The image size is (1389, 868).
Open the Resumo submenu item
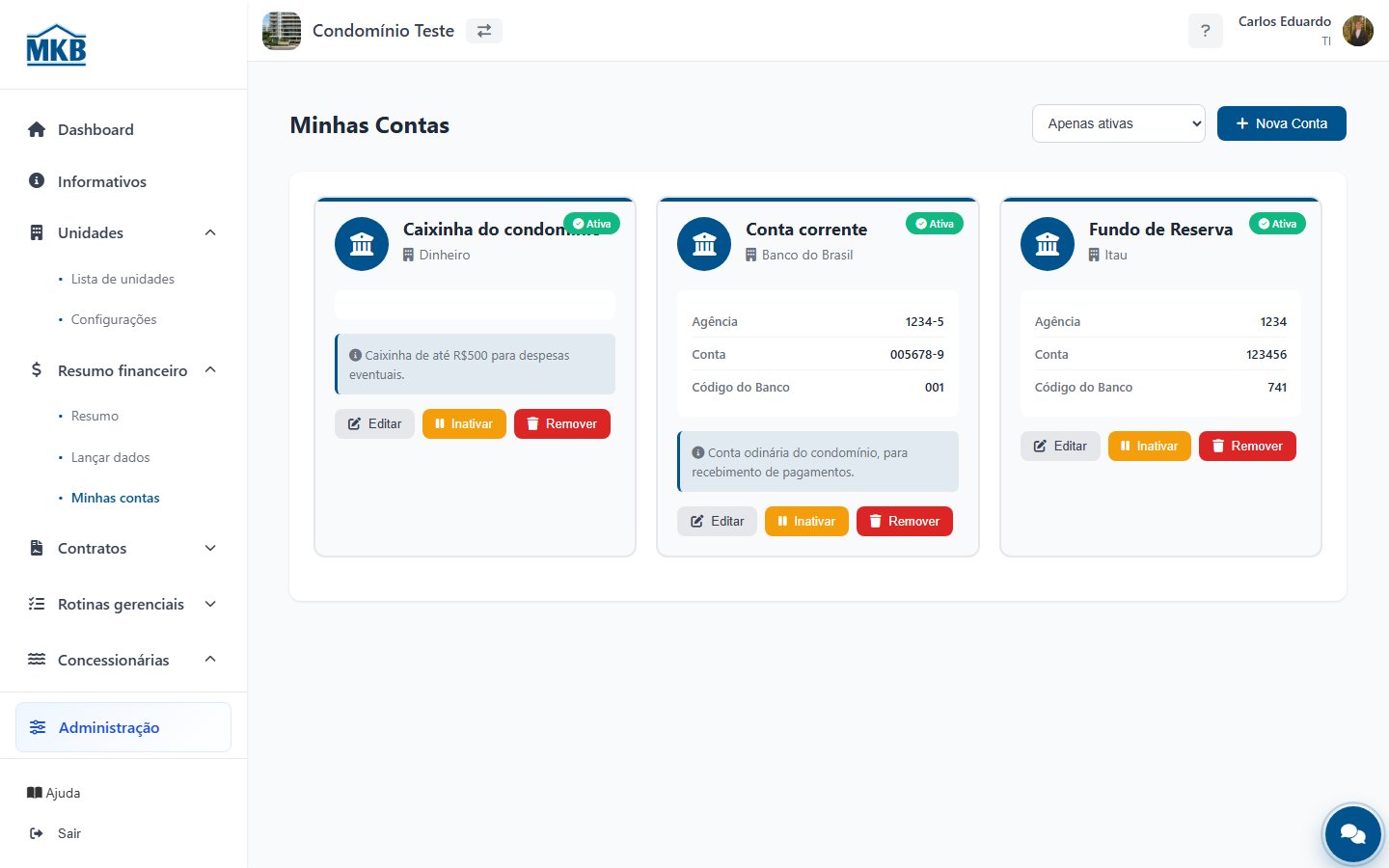[x=95, y=416]
